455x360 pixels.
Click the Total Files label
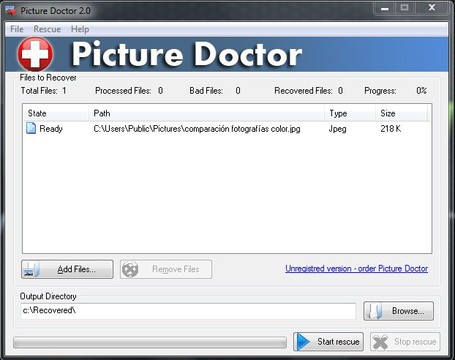[x=39, y=91]
